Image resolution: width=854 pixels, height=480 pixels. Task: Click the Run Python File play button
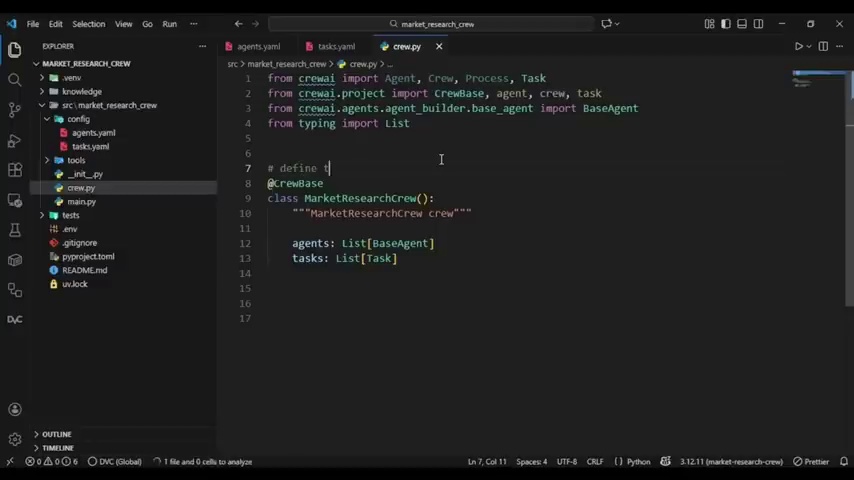click(798, 46)
